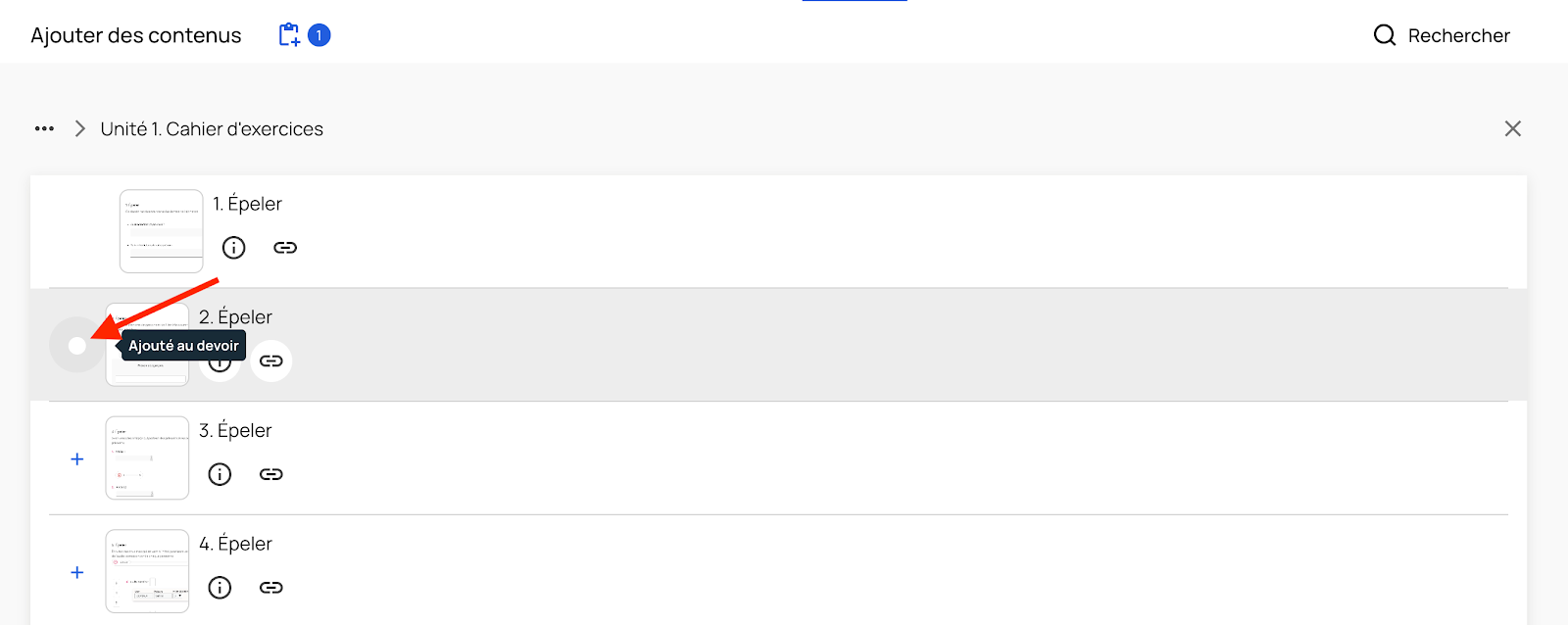Click the Rechercher search label
Viewport: 1568px width, 625px height.
[x=1458, y=36]
